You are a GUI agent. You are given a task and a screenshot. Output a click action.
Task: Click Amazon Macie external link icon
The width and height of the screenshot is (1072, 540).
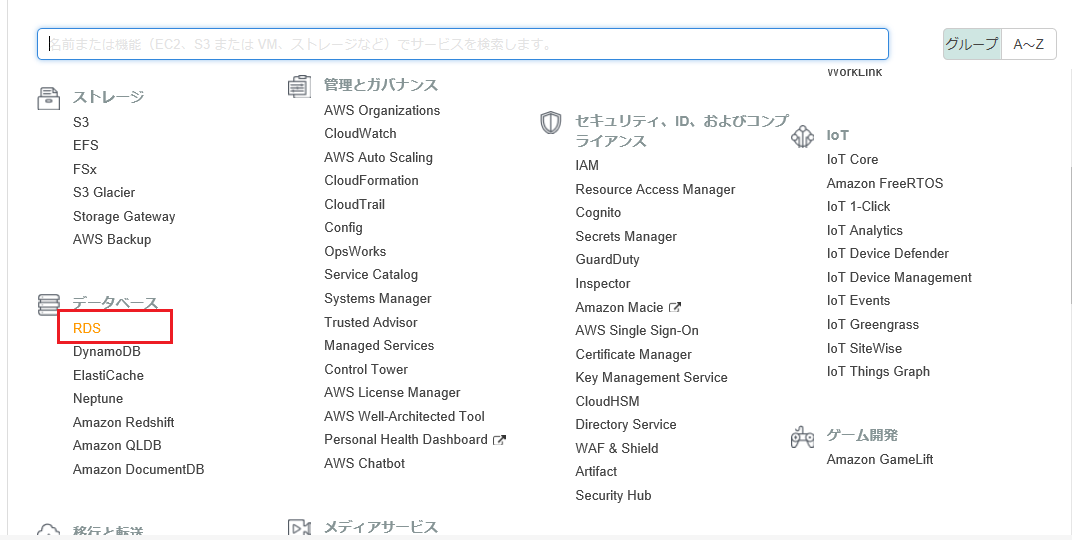coord(675,307)
